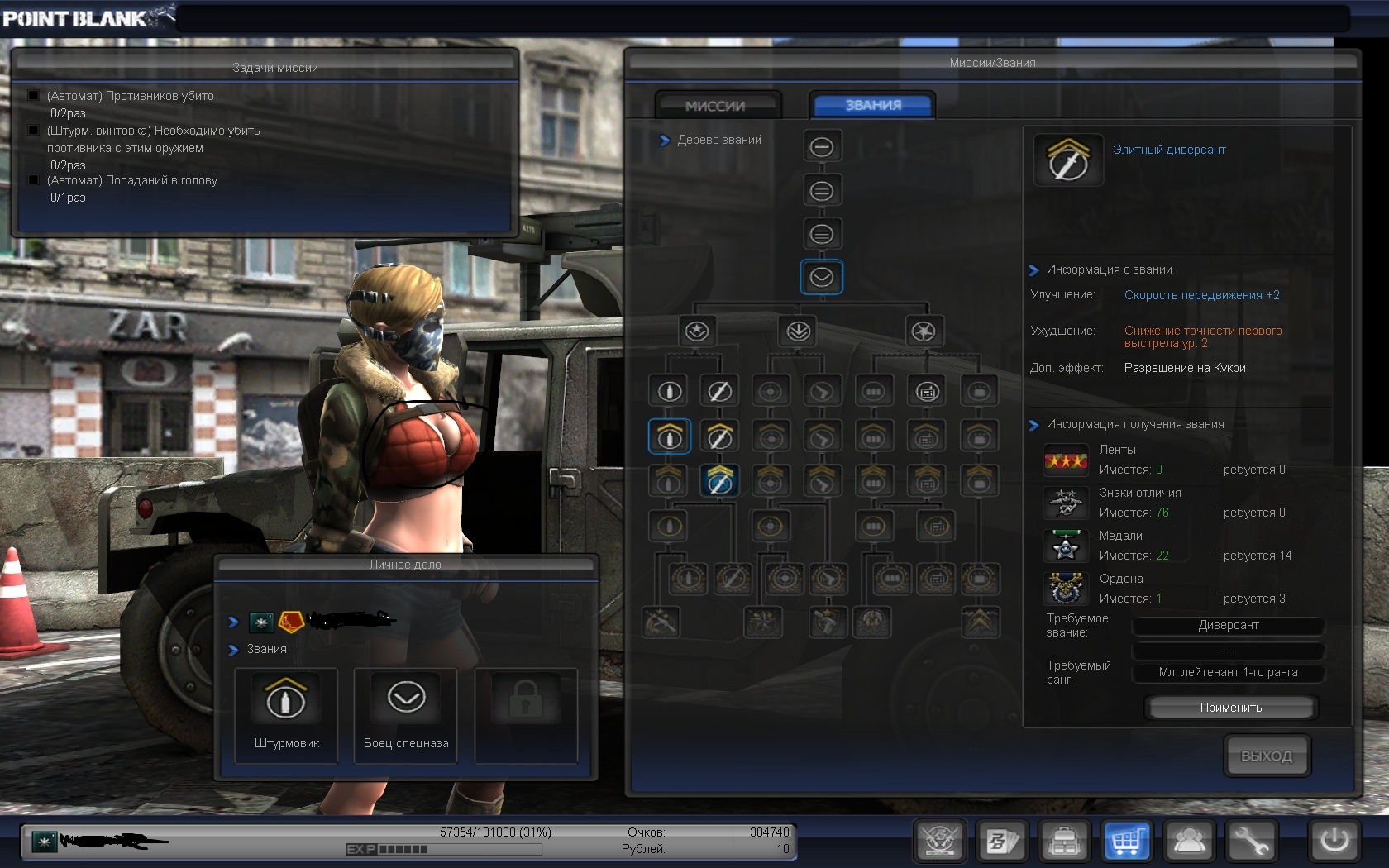Select the pistol rank node without chevrons

[821, 391]
